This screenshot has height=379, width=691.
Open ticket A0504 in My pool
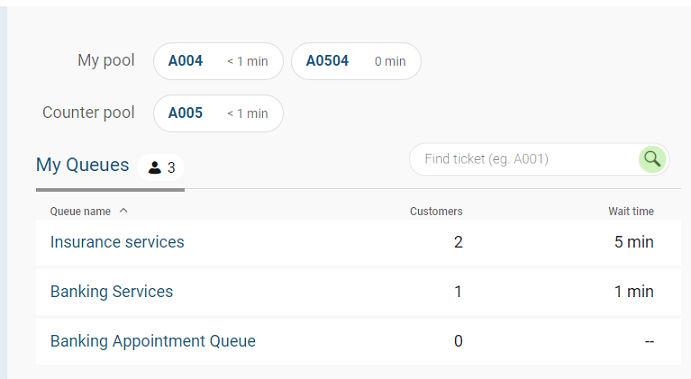[356, 61]
